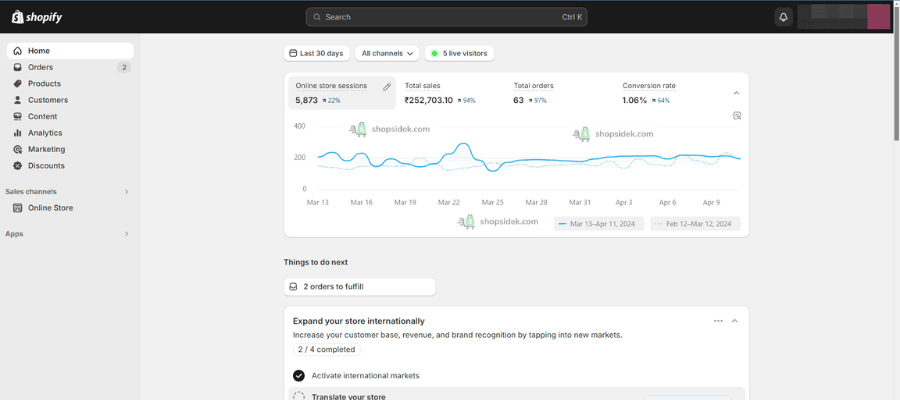Image resolution: width=900 pixels, height=400 pixels.
Task: Open Orders from the sidebar
Action: 40,67
